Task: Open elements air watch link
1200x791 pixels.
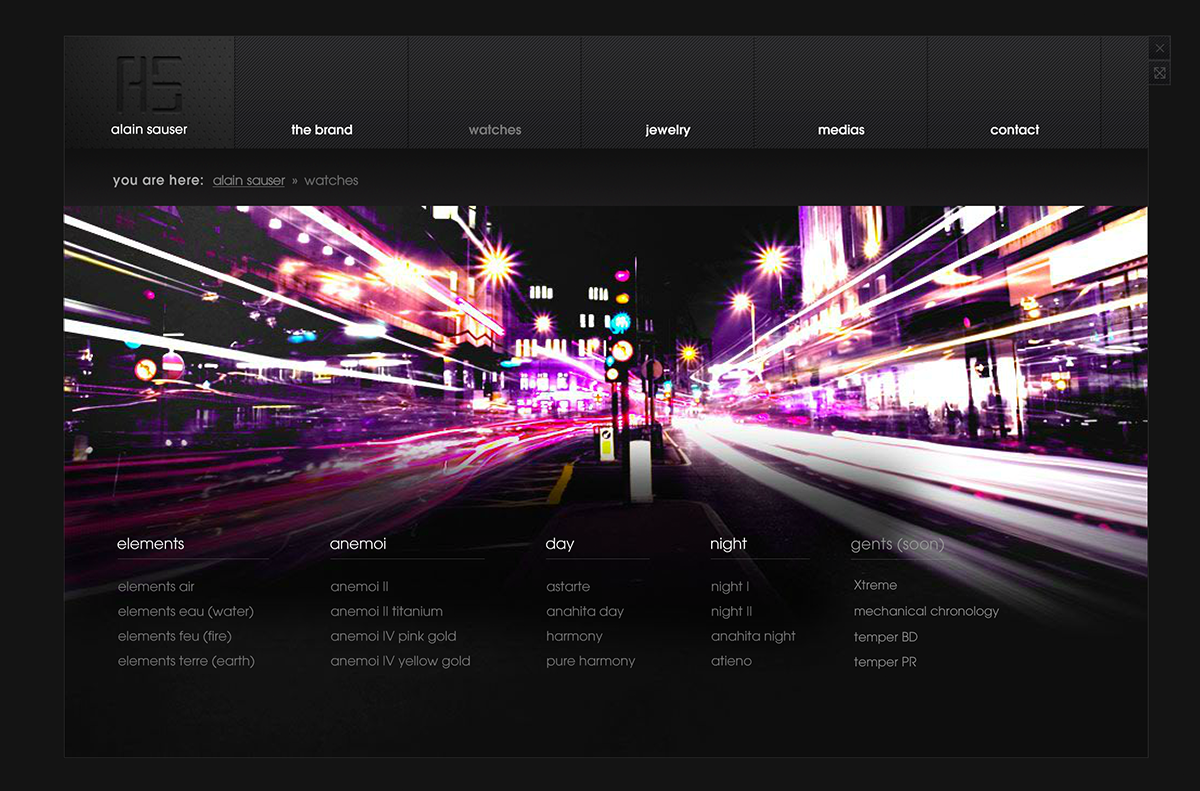Action: (x=156, y=587)
